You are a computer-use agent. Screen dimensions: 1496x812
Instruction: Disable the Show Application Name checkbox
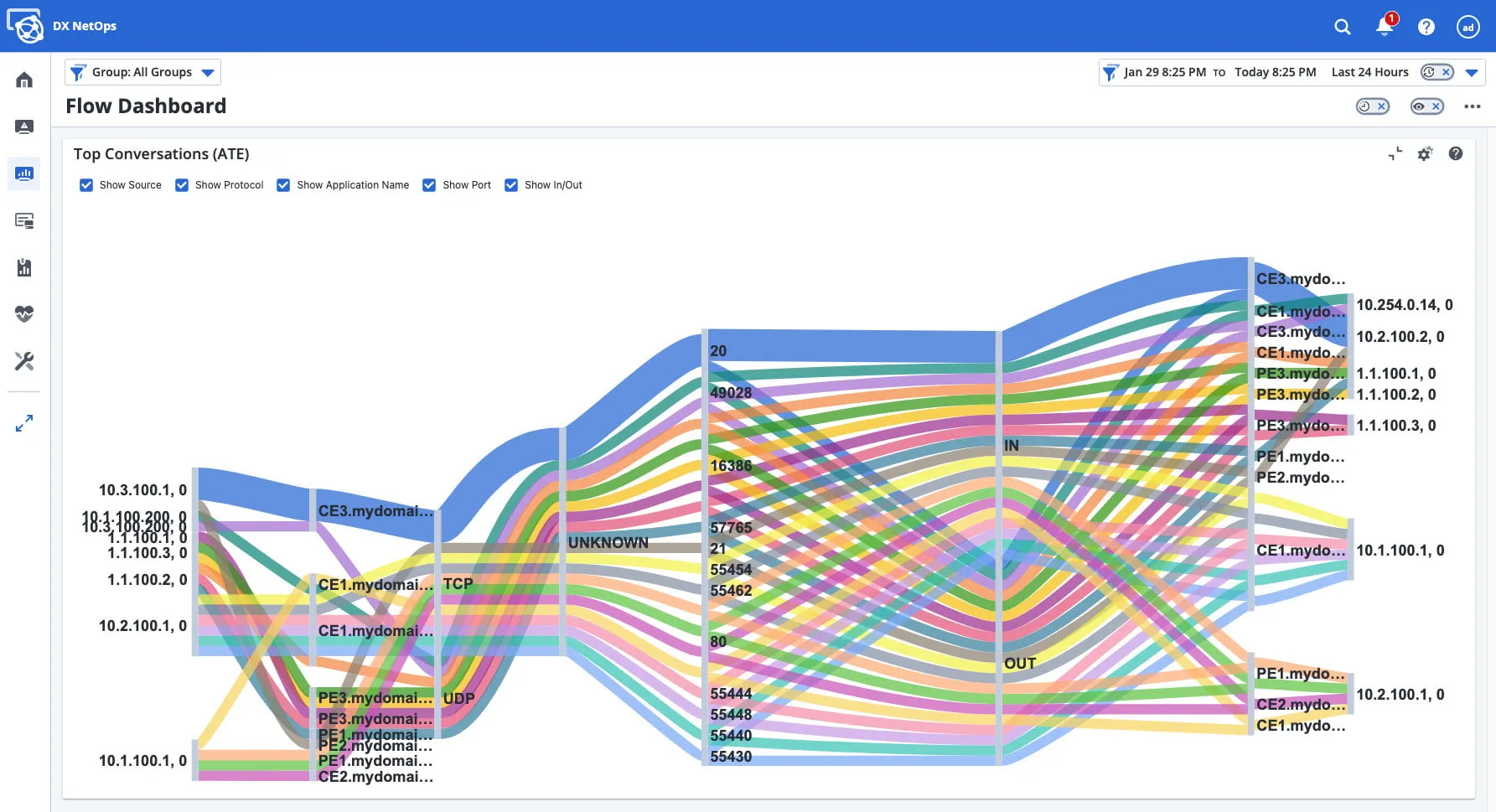click(x=283, y=184)
